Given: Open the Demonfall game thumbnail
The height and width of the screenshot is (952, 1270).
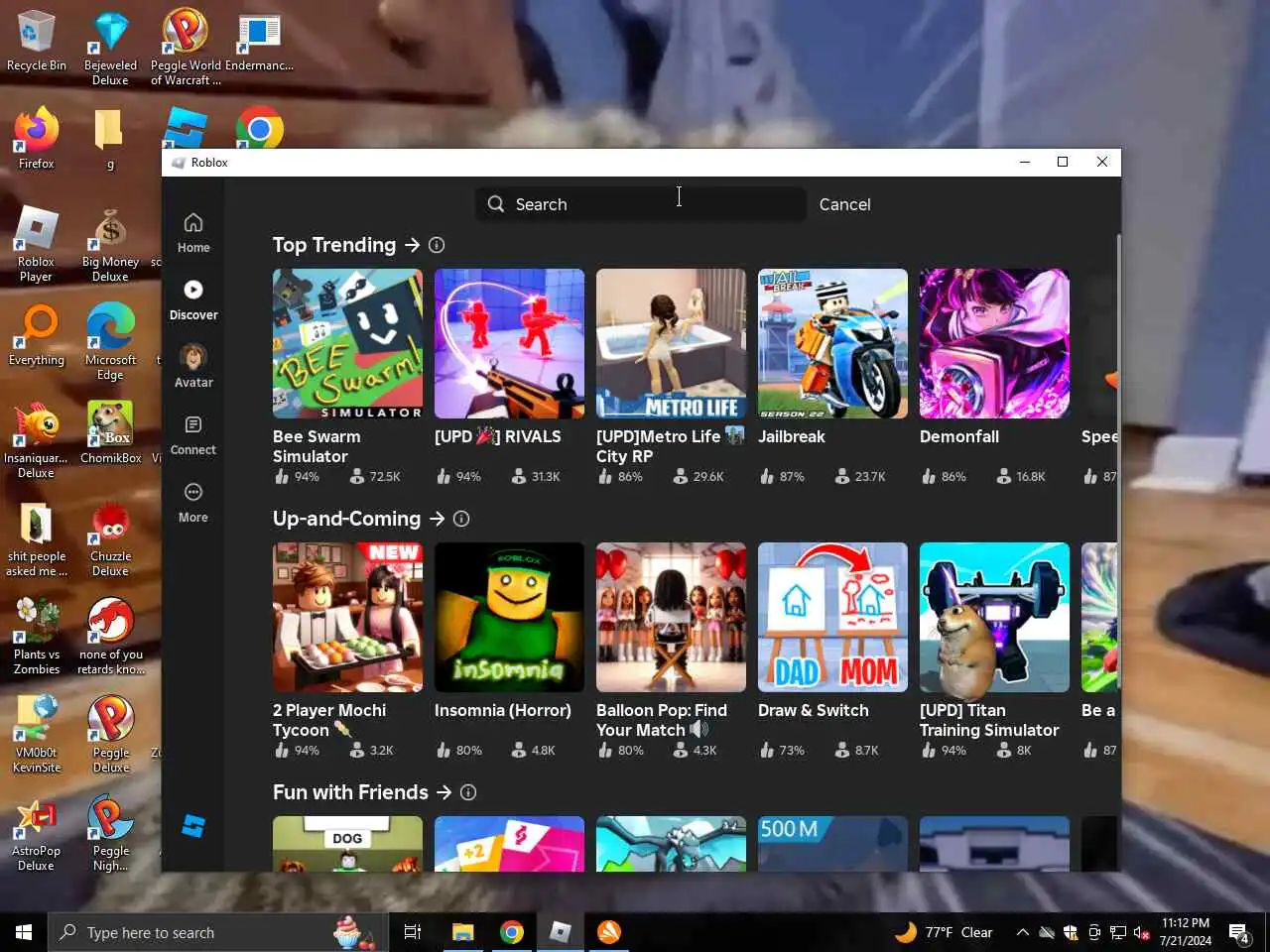Looking at the screenshot, I should point(994,343).
